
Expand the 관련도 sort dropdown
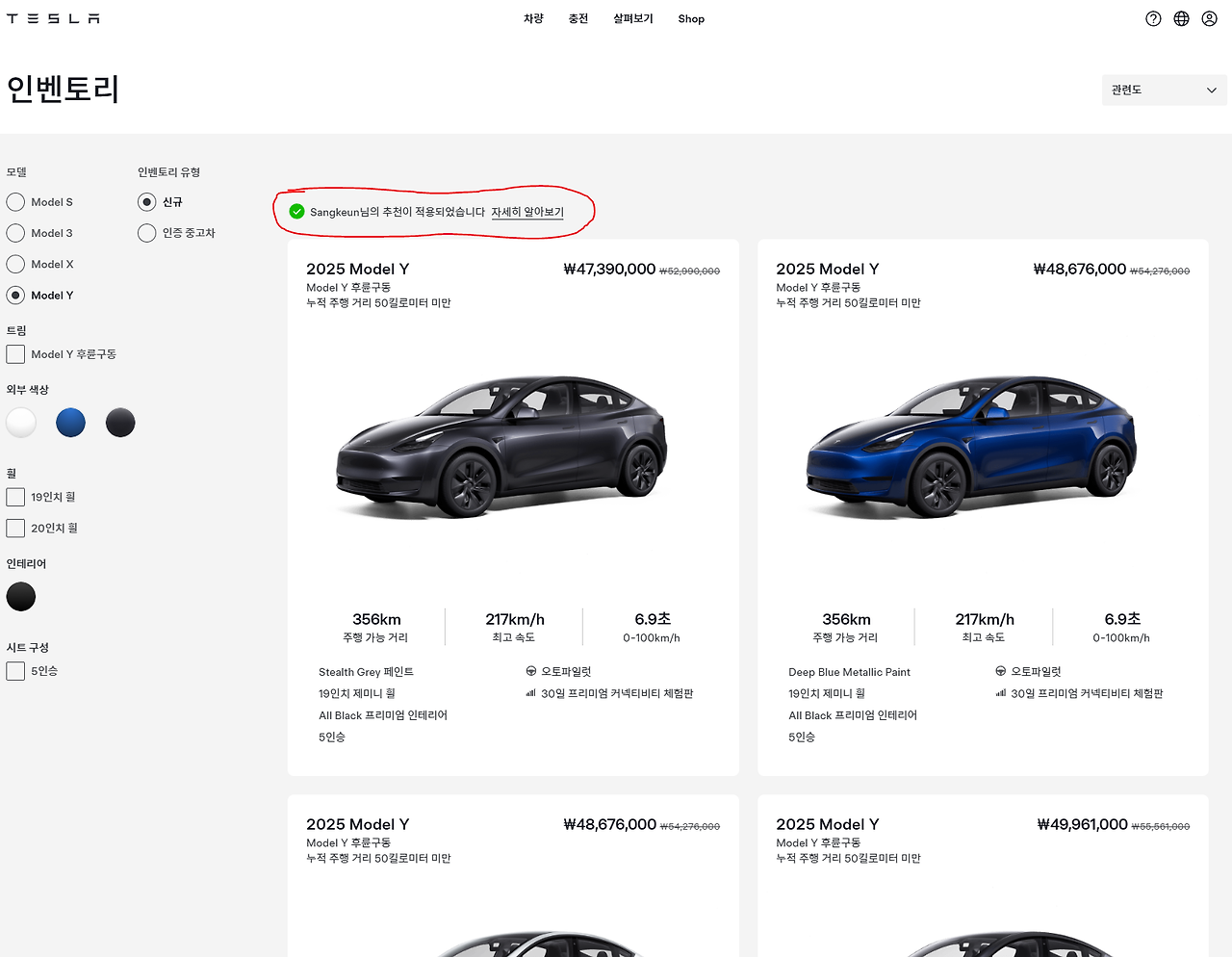(1165, 90)
